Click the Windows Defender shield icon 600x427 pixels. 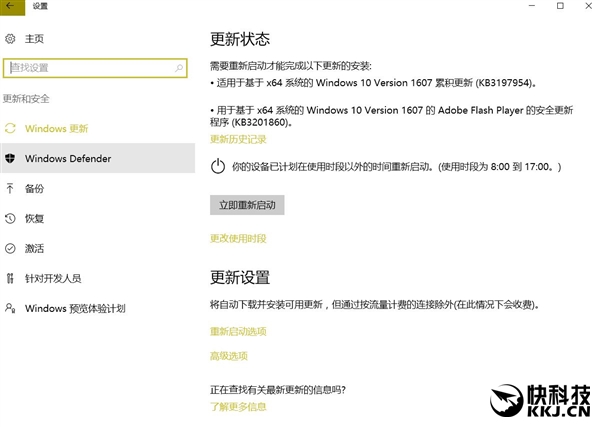10,158
